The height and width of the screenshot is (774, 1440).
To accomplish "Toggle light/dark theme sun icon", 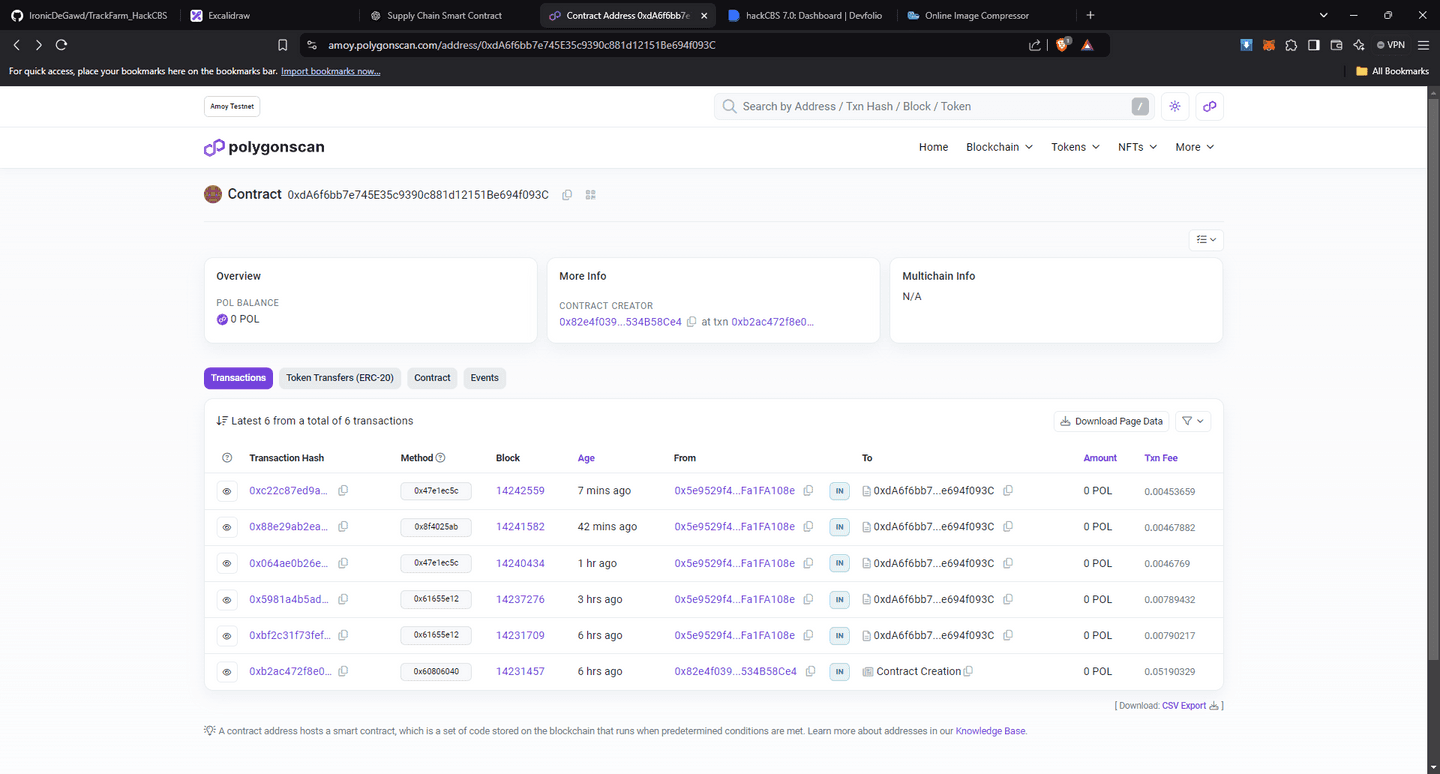I will click(1175, 106).
